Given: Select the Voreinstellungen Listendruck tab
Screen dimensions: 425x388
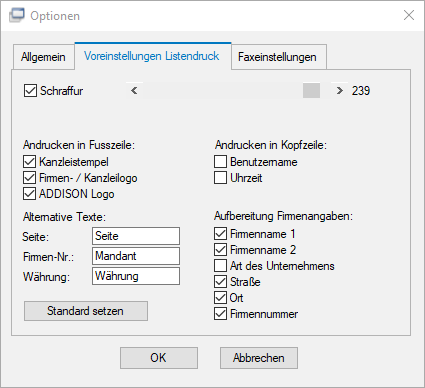Looking at the screenshot, I should click(152, 56).
